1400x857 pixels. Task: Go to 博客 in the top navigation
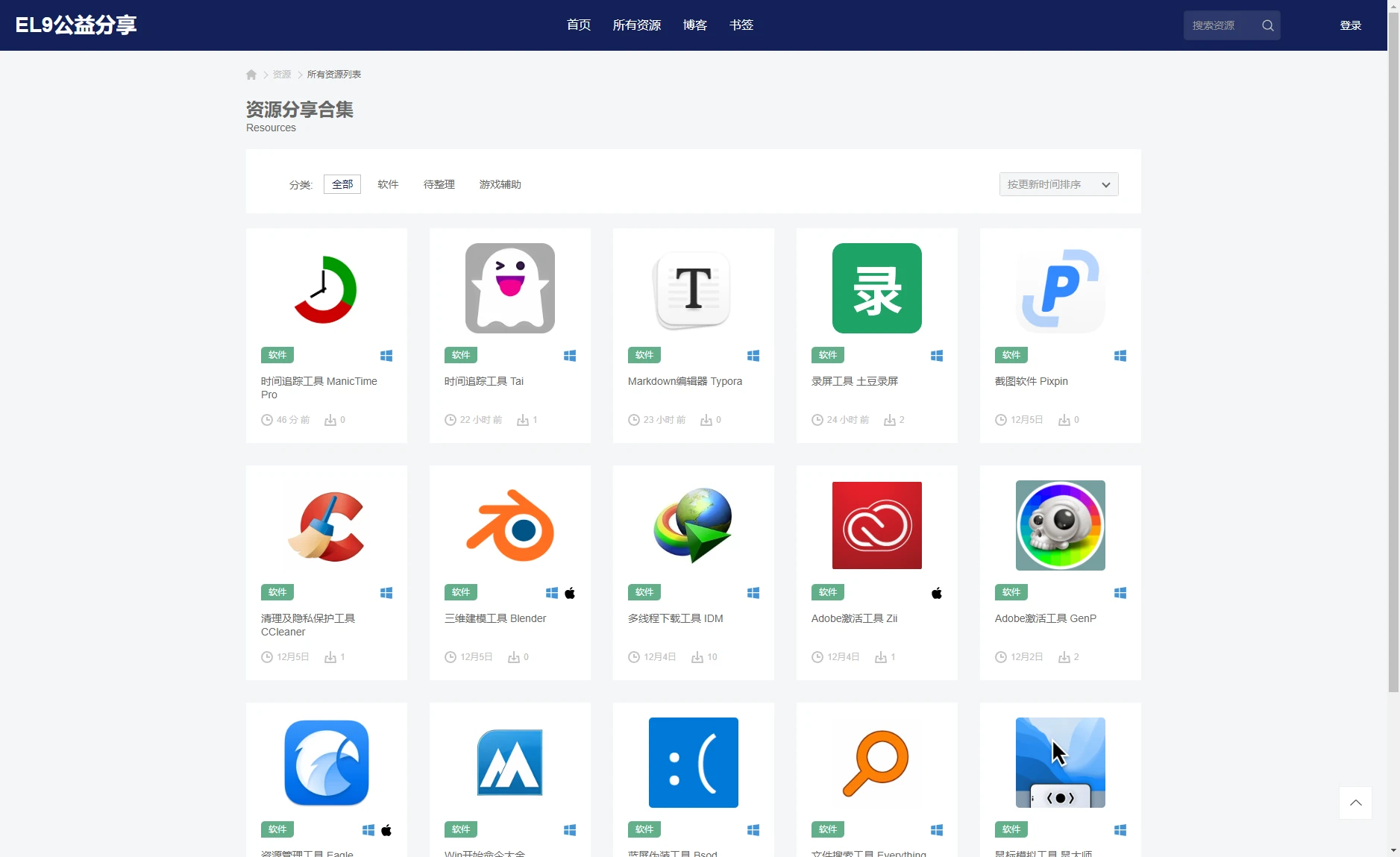[x=694, y=25]
